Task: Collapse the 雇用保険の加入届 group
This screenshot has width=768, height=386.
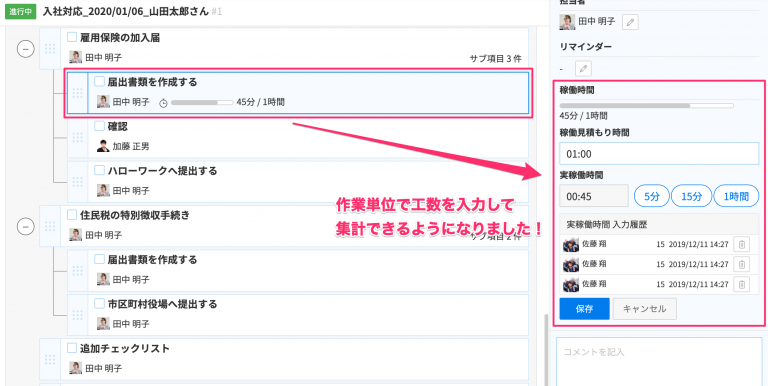Action: click(x=25, y=49)
